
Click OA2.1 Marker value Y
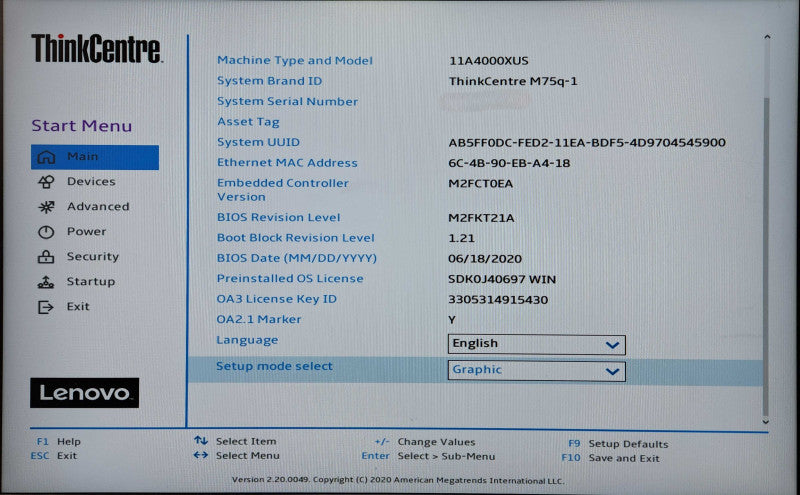452,320
